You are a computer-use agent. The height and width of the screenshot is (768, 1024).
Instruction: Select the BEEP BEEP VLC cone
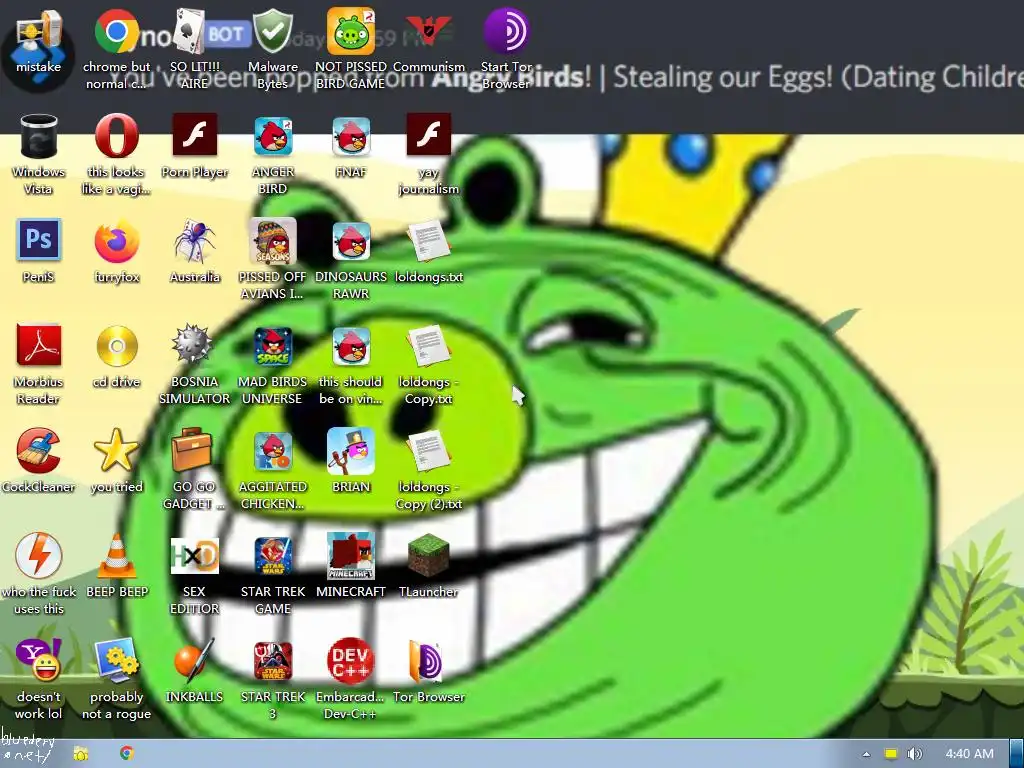(116, 555)
